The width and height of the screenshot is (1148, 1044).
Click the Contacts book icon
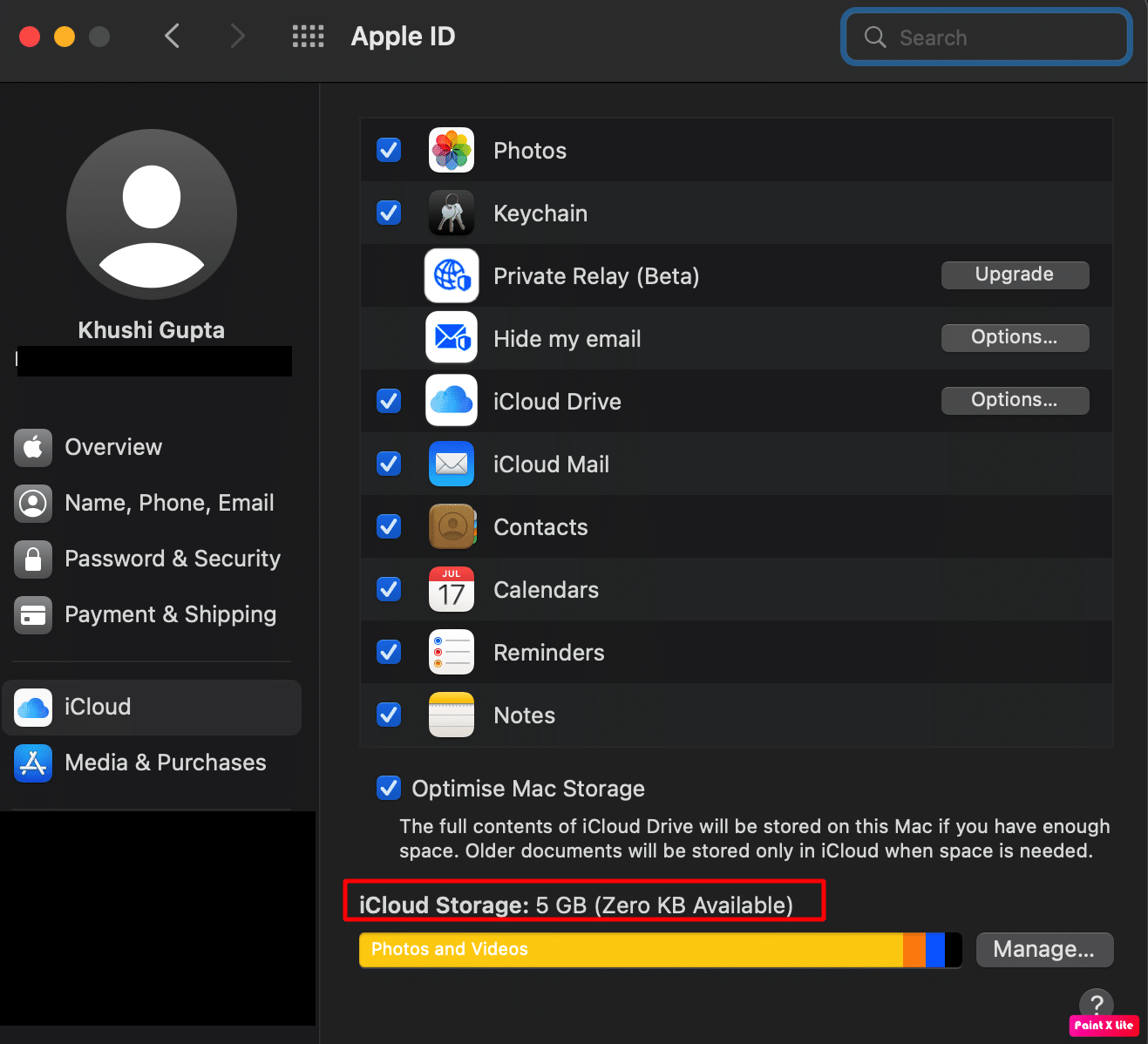tap(452, 526)
